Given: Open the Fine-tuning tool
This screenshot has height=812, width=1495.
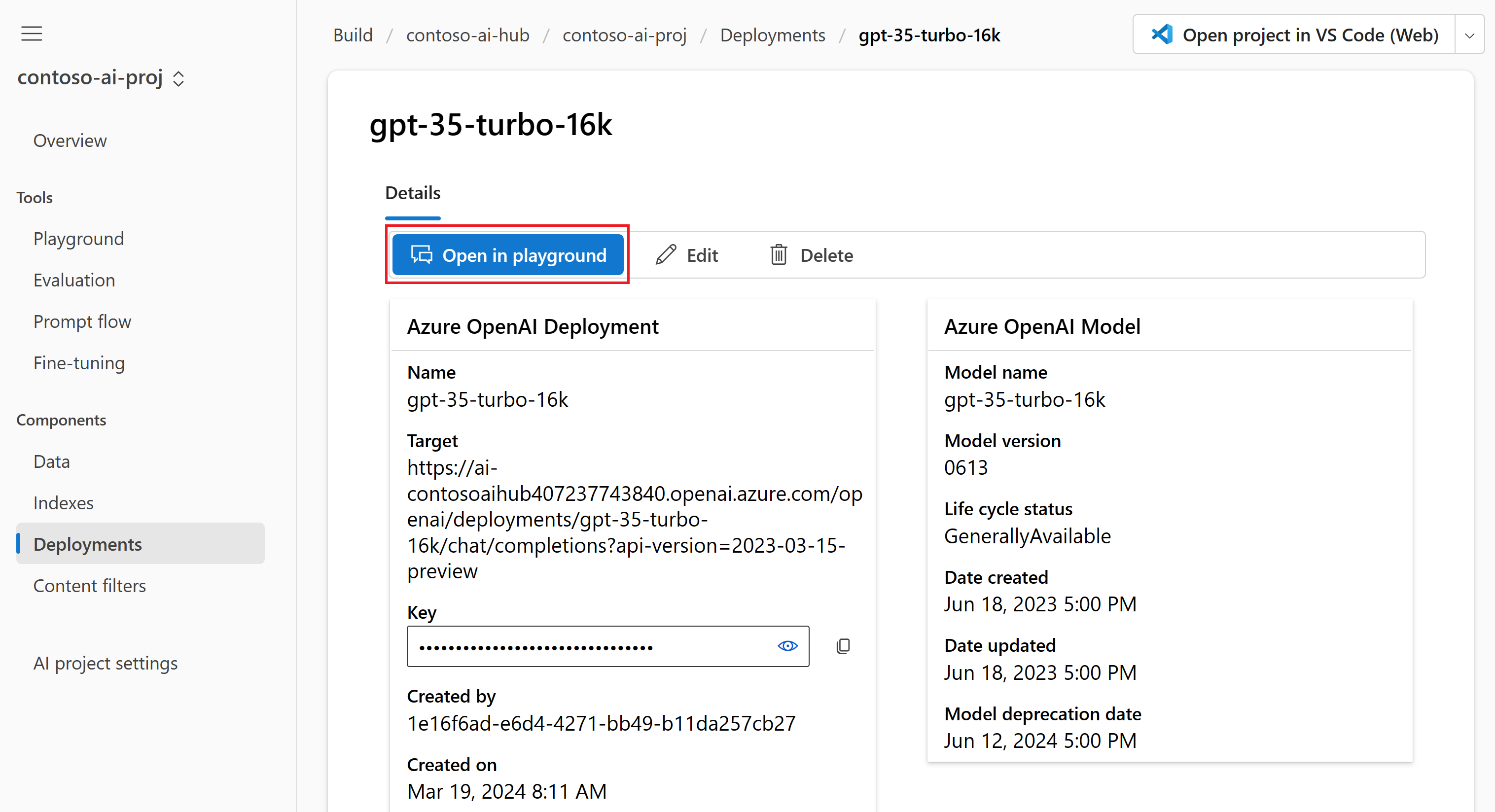Looking at the screenshot, I should coord(79,363).
